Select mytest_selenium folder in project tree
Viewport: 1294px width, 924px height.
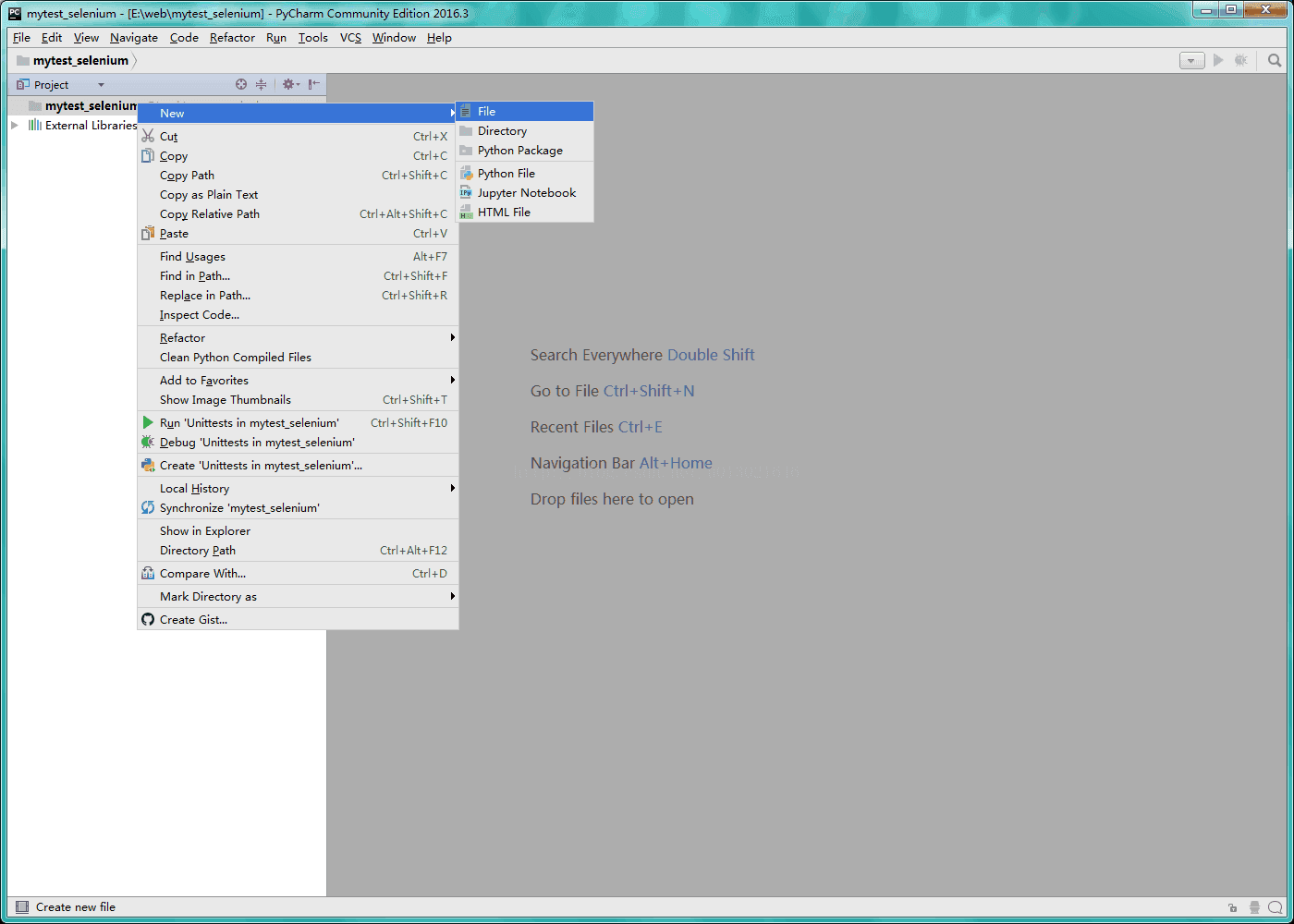click(x=83, y=105)
